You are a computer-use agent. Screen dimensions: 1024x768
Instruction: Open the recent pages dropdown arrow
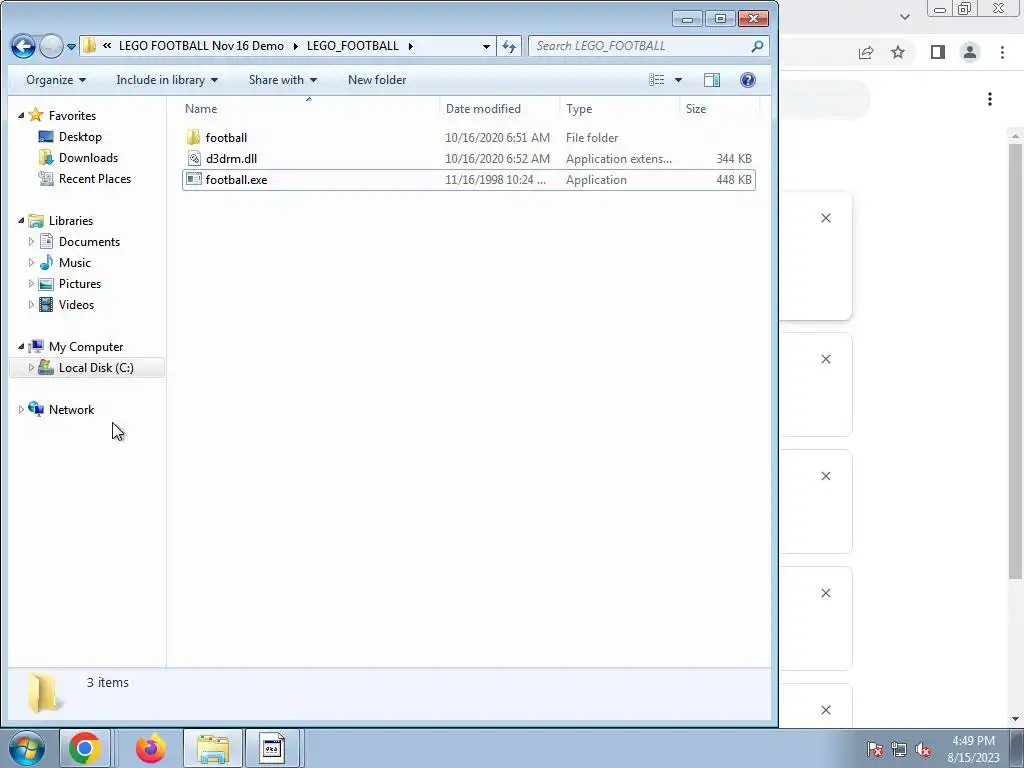click(x=71, y=47)
